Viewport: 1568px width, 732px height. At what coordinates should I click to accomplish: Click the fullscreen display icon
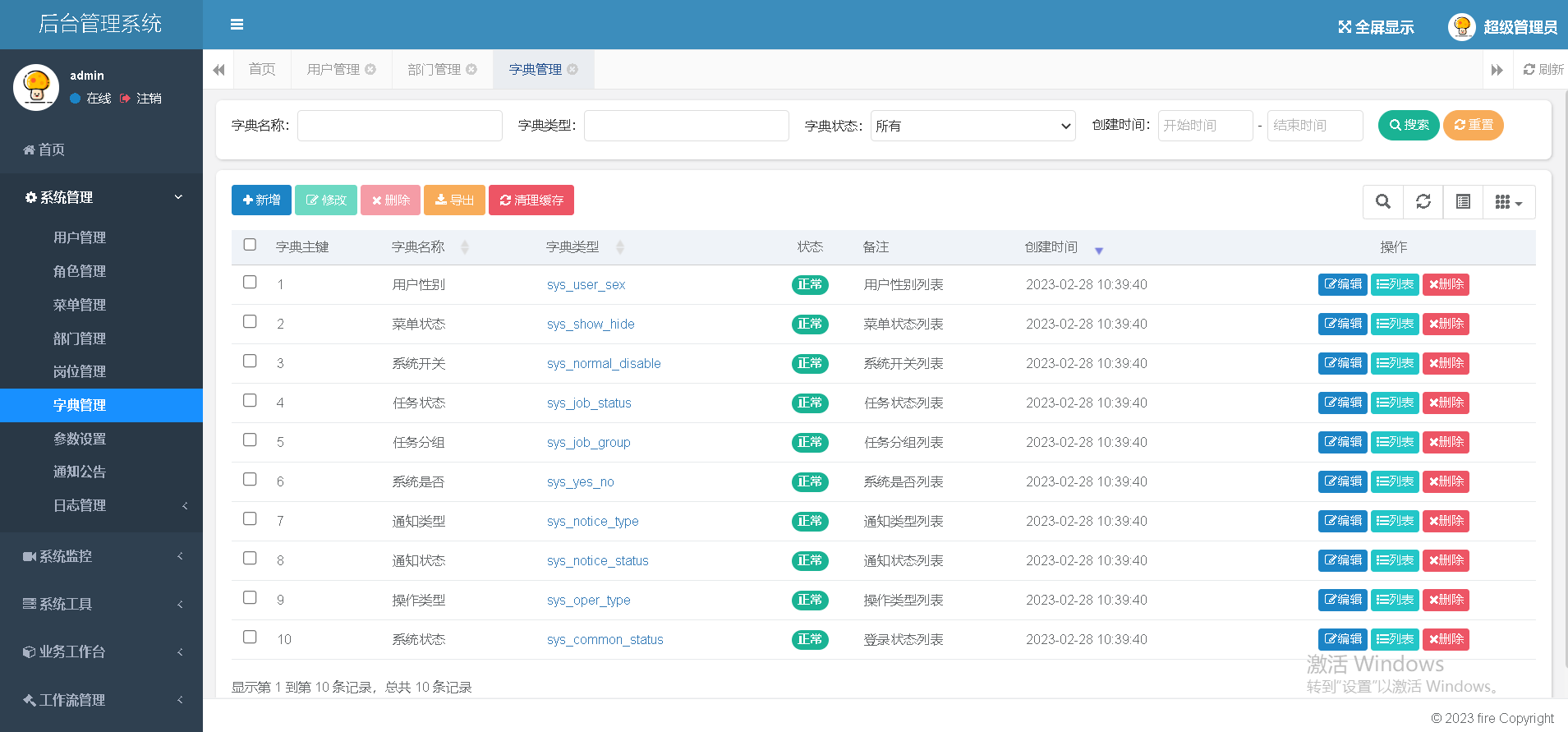point(1345,27)
